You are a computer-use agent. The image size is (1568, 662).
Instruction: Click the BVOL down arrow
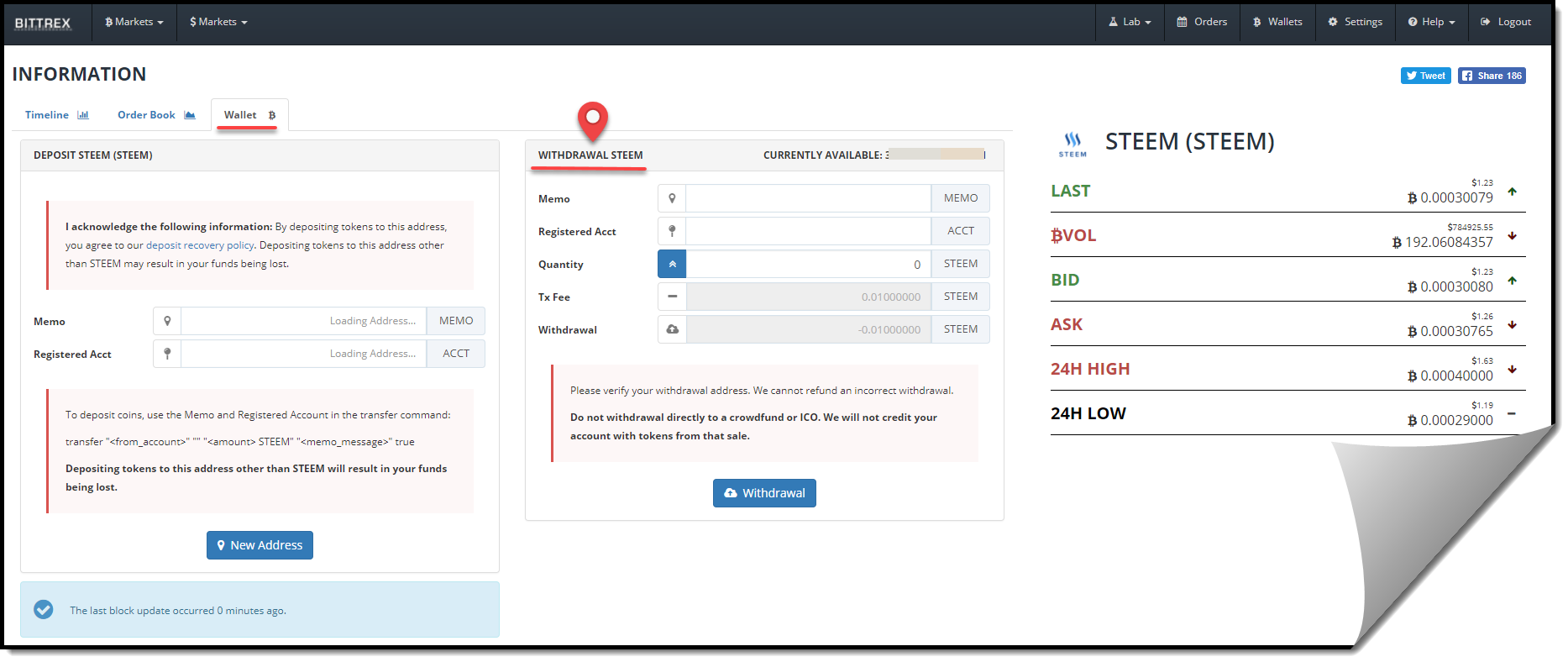pos(1512,236)
